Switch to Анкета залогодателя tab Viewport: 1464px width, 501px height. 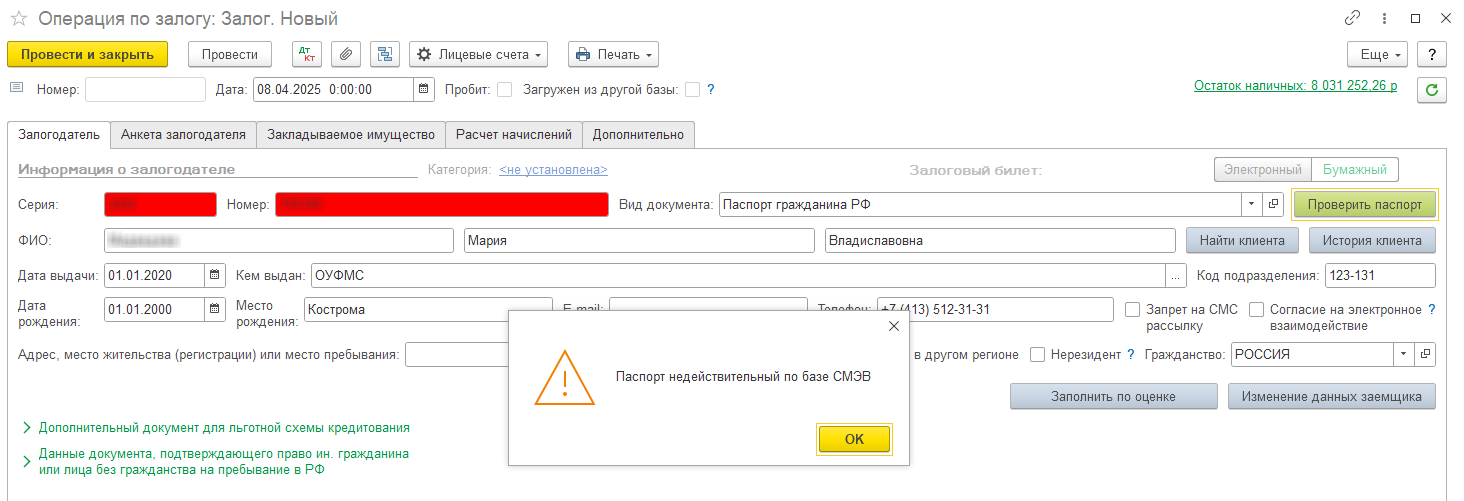pos(183,134)
